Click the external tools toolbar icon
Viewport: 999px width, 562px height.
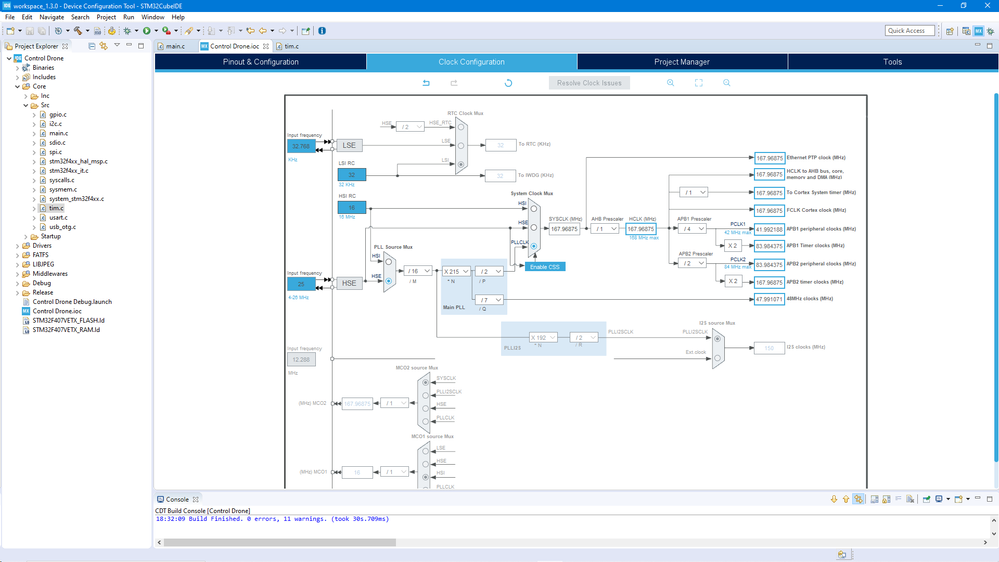[x=166, y=31]
